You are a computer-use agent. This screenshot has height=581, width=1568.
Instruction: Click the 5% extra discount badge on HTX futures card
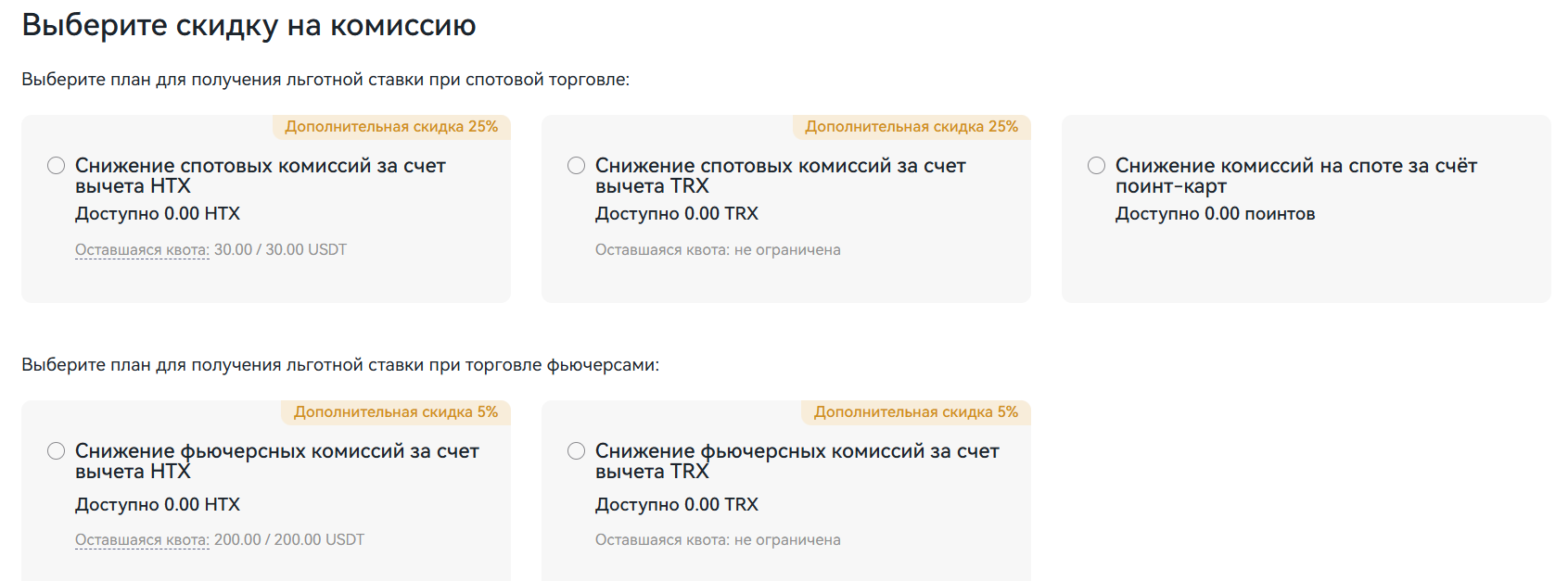click(x=397, y=413)
